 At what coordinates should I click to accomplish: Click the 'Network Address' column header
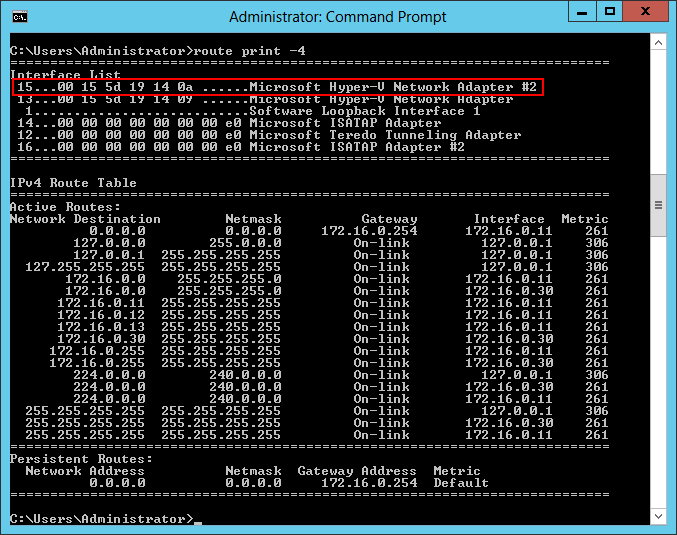pos(85,471)
